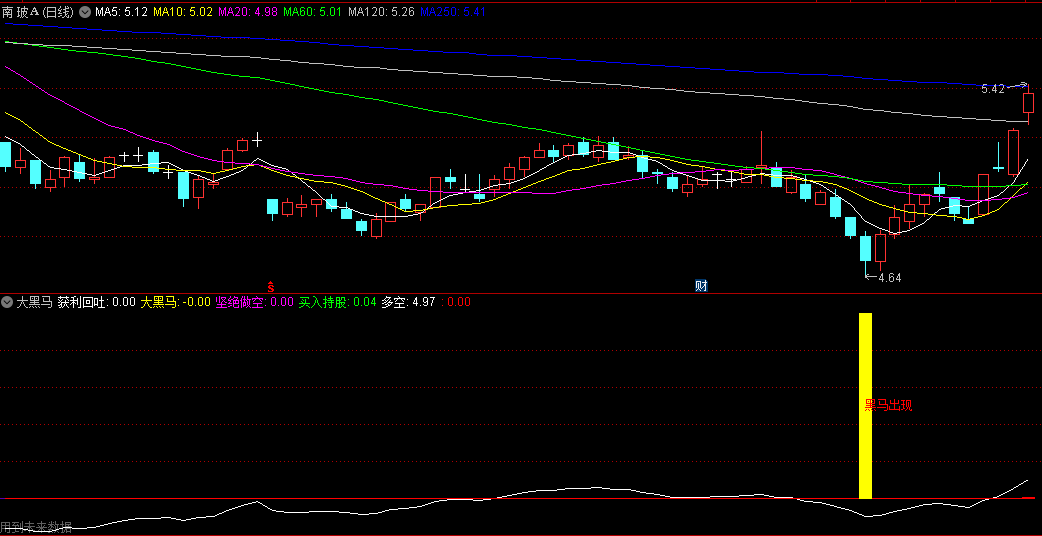Viewport: 1042px width, 536px height.
Task: Click the cyan candlestick at the 4.64 low
Action: pyautogui.click(x=865, y=249)
